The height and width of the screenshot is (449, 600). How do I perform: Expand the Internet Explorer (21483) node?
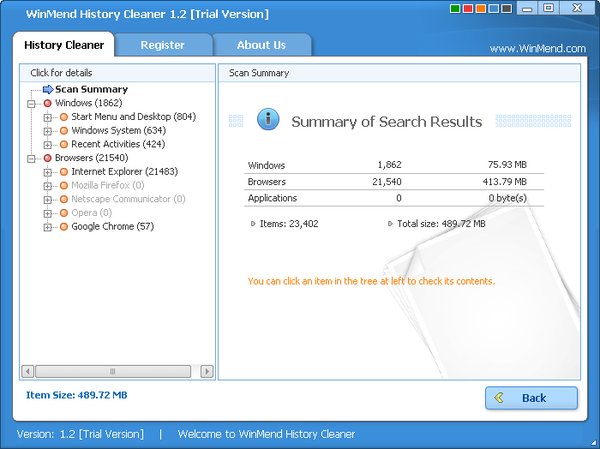tap(47, 173)
